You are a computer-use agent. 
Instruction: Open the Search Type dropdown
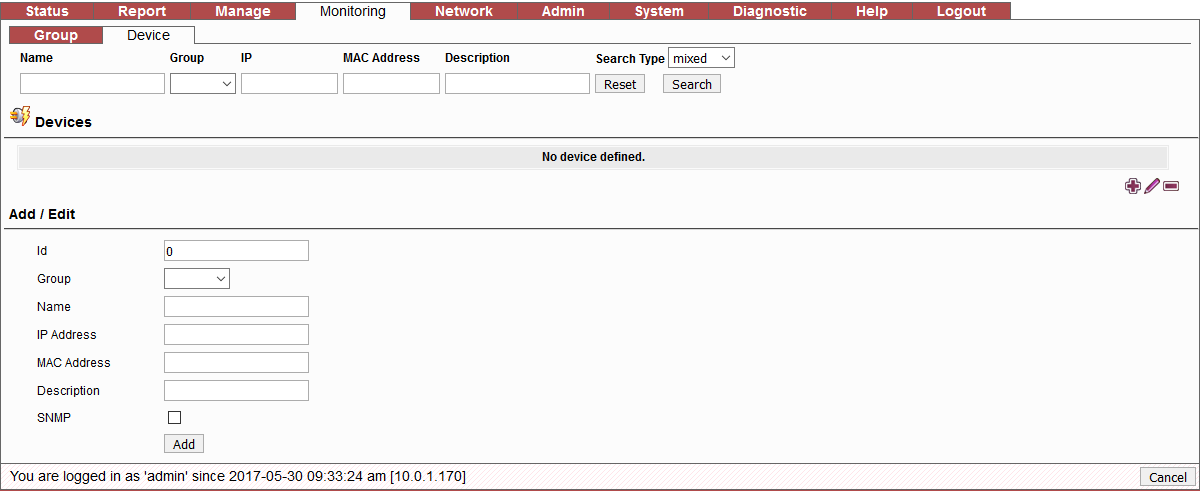click(701, 58)
